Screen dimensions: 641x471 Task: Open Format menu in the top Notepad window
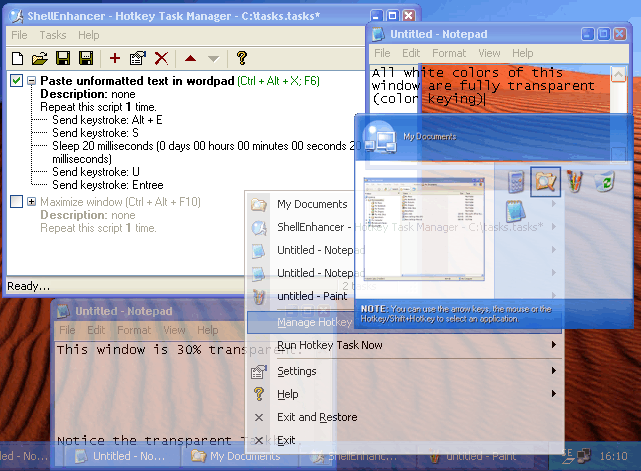pyautogui.click(x=449, y=53)
